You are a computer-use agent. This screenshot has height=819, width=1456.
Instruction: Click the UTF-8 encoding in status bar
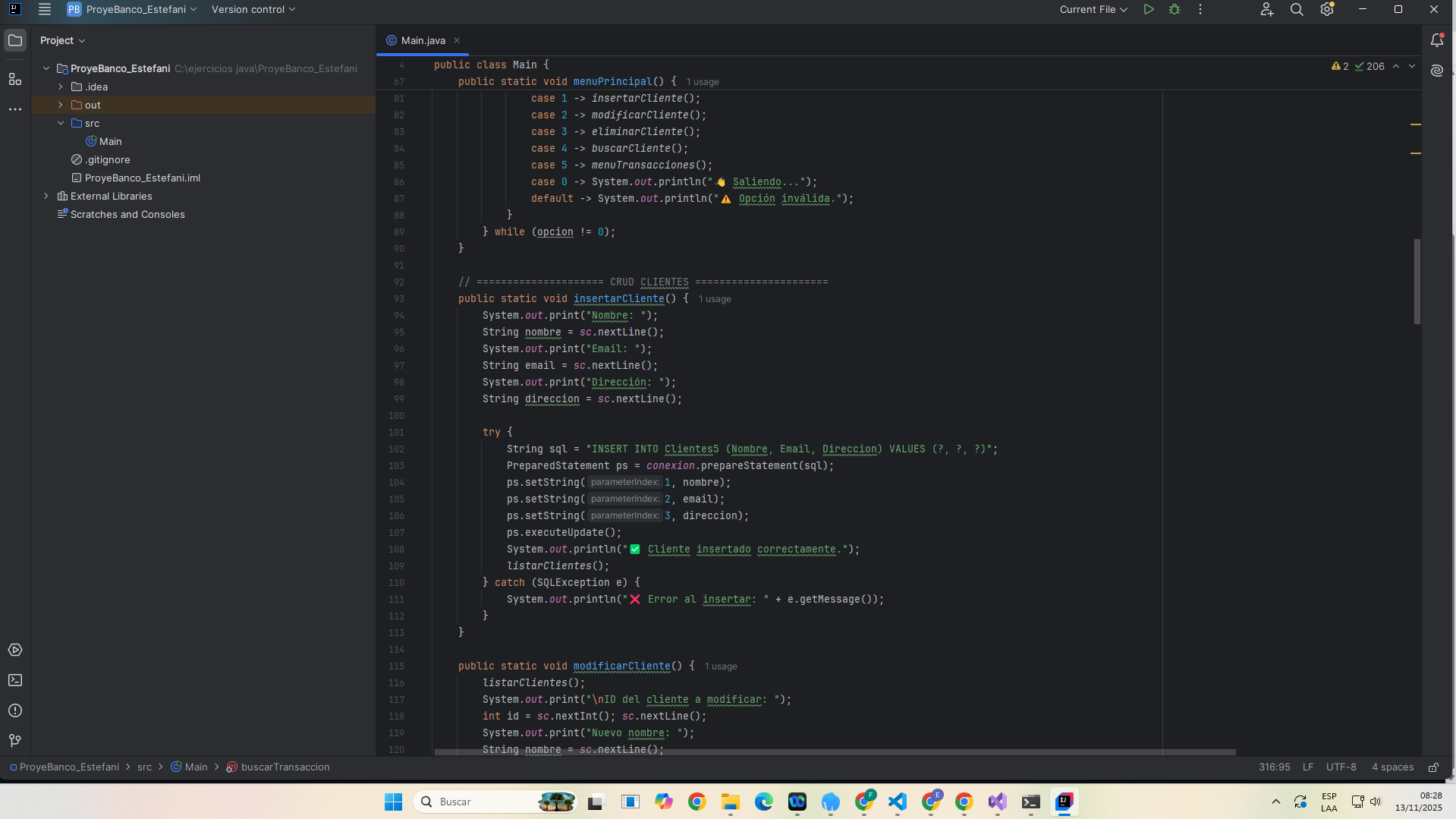tap(1341, 767)
